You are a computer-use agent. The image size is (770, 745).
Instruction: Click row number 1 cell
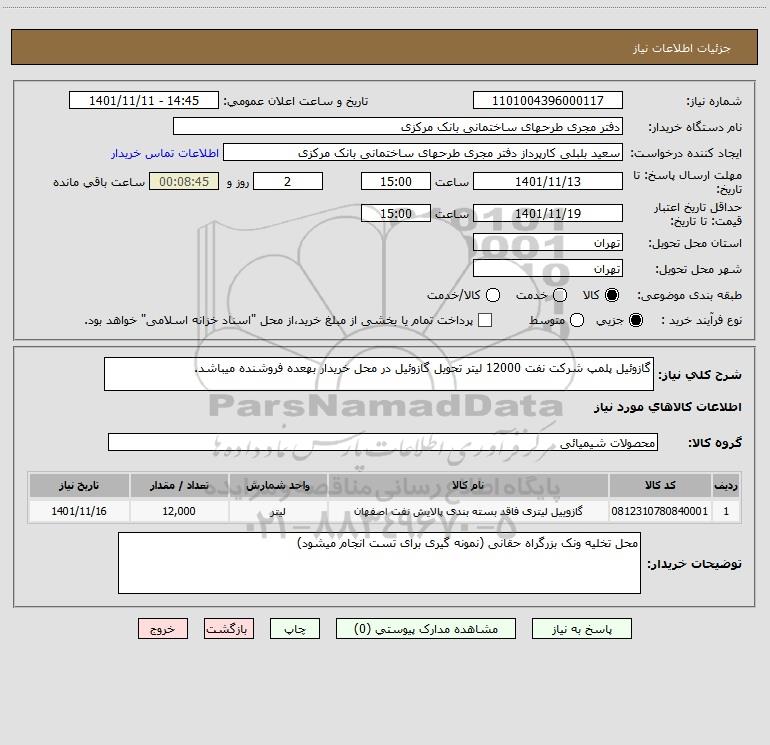tap(726, 511)
